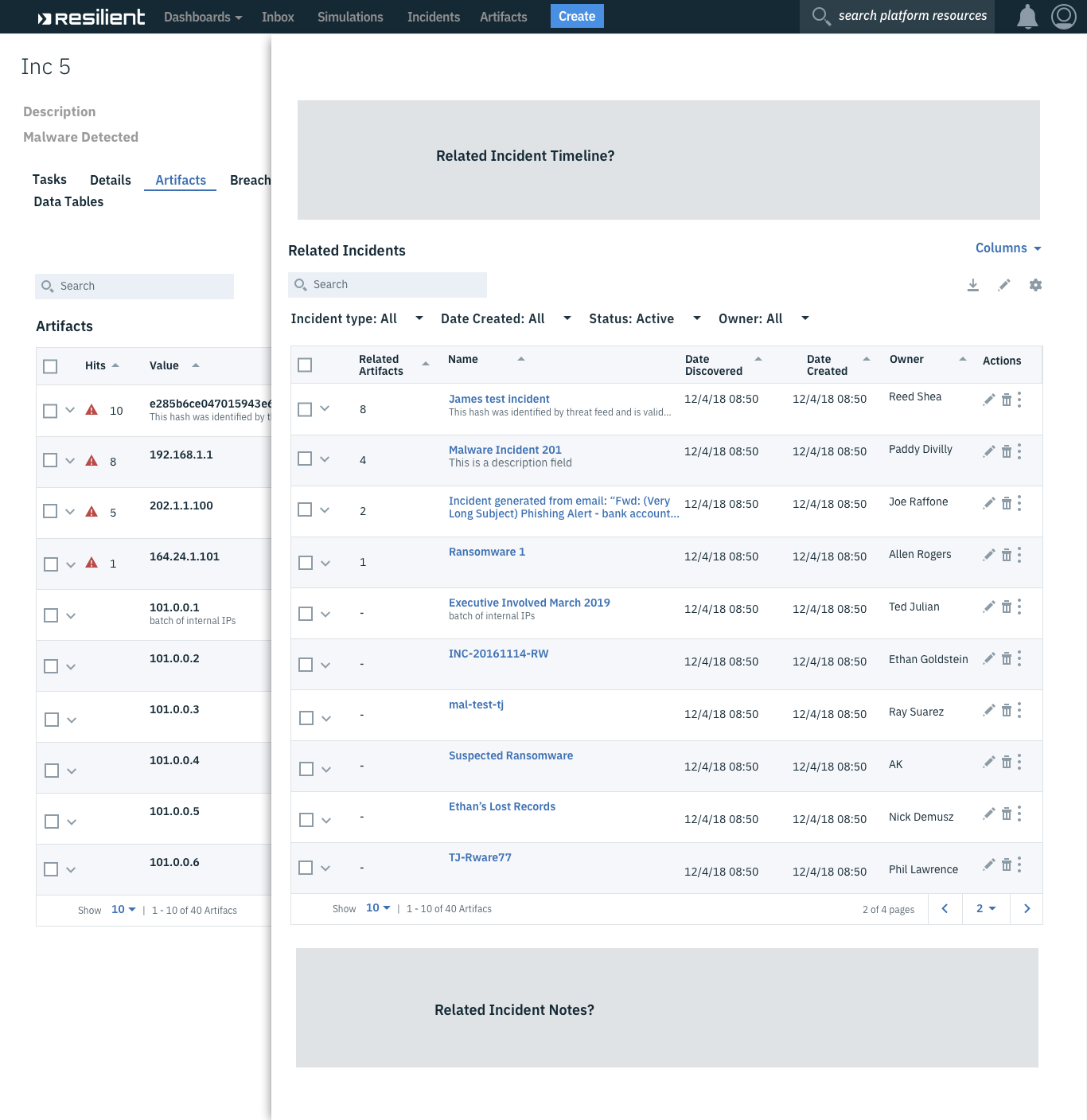Image resolution: width=1087 pixels, height=1120 pixels.
Task: Delete the James test incident row
Action: coord(1007,400)
